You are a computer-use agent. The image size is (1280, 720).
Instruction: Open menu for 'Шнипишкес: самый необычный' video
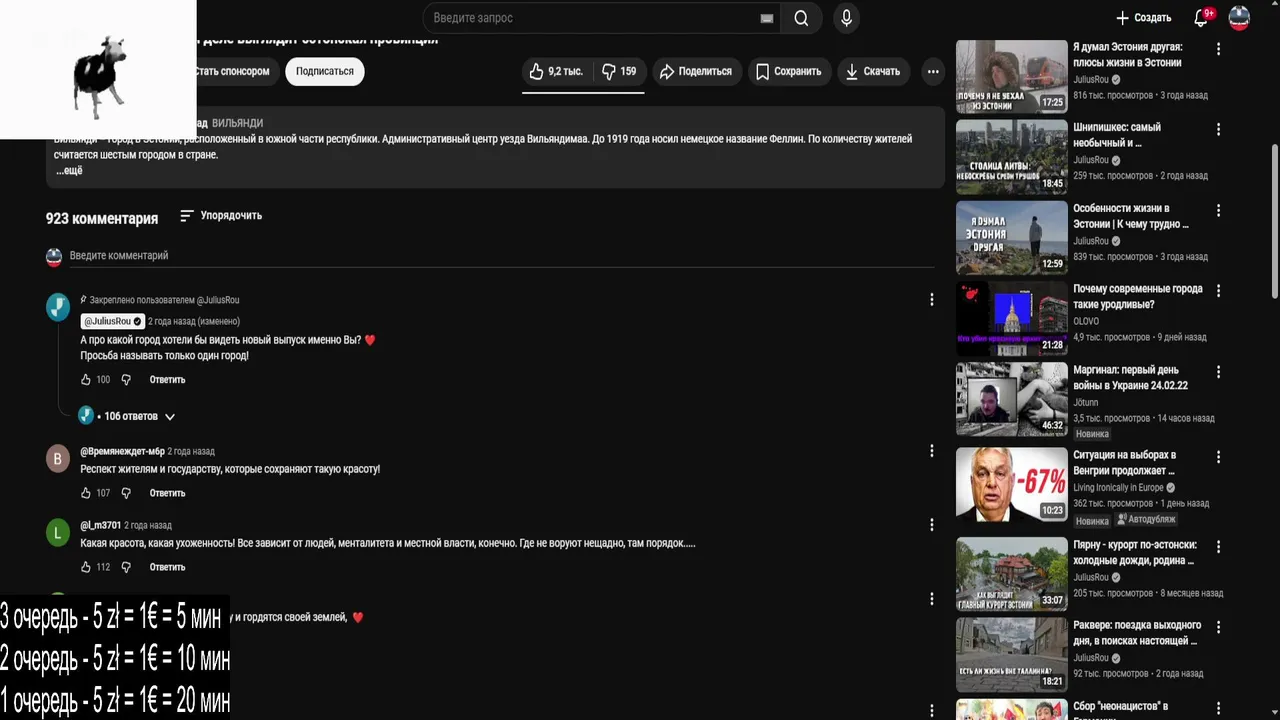coord(1218,129)
